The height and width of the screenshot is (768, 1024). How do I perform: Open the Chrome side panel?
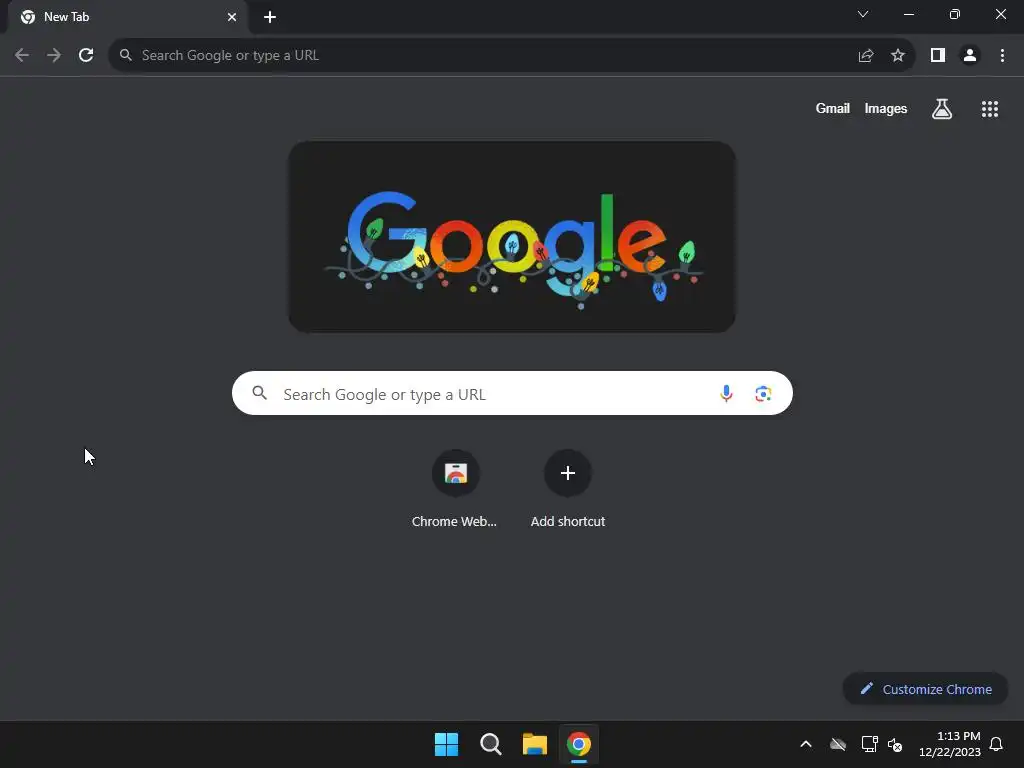tap(938, 56)
